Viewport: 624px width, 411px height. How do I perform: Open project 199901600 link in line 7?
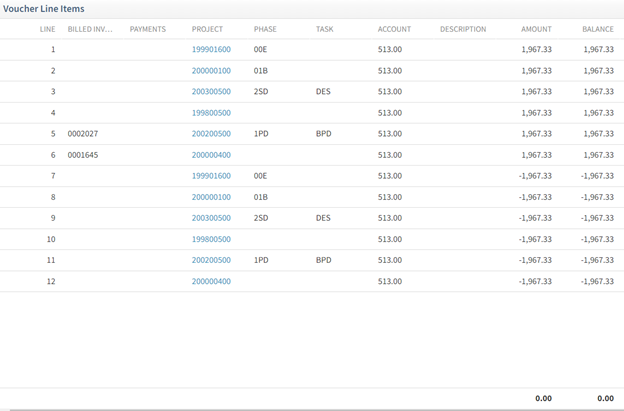[x=211, y=176]
